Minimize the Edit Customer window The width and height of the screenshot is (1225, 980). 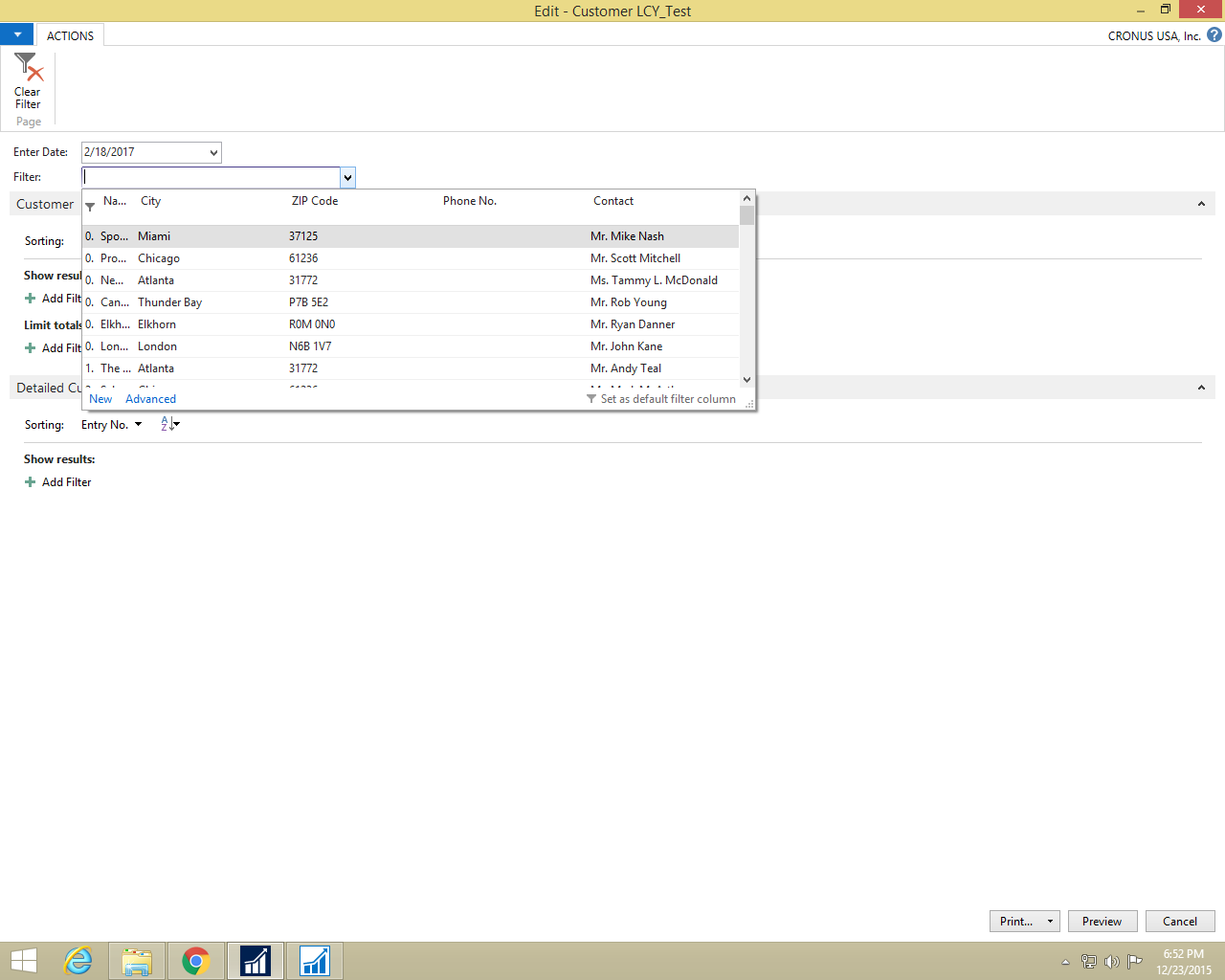(1140, 10)
